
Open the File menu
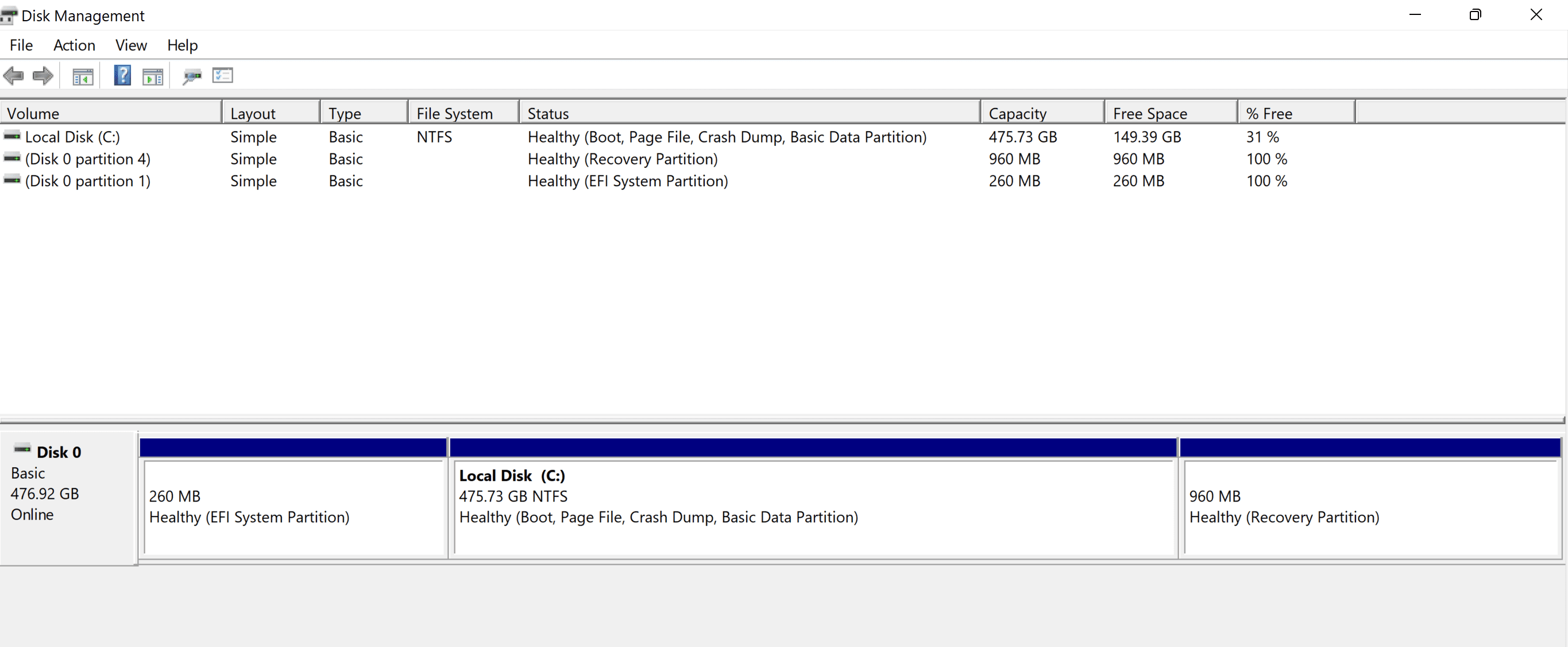point(21,45)
